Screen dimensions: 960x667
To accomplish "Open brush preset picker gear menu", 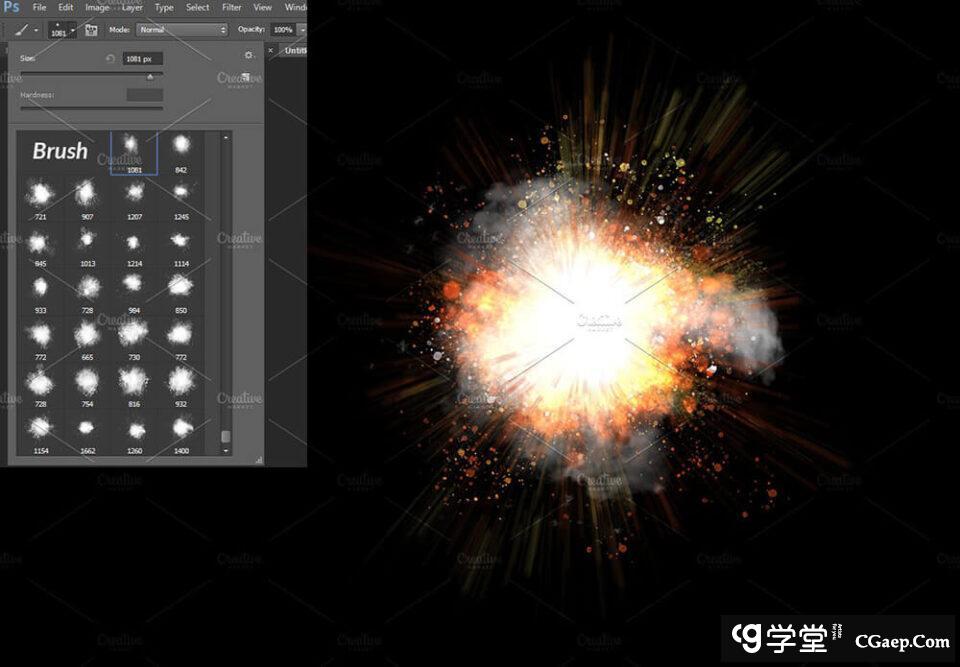I will 249,55.
